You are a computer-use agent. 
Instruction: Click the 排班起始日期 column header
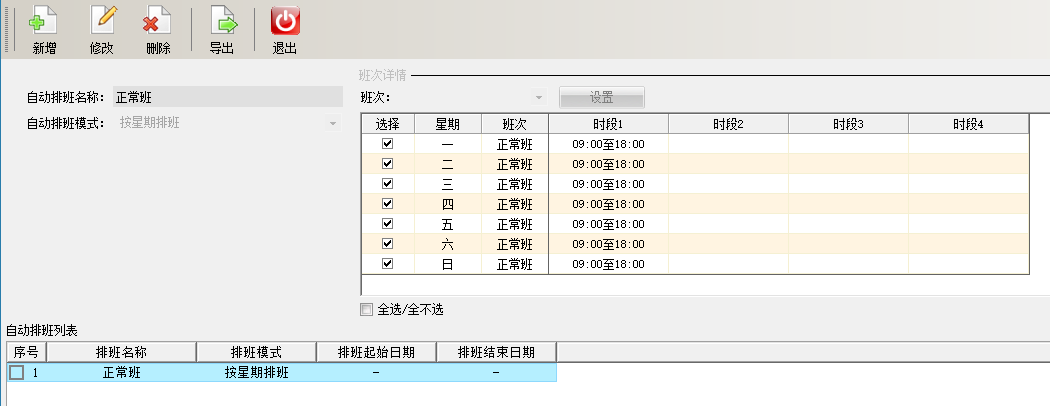(376, 352)
